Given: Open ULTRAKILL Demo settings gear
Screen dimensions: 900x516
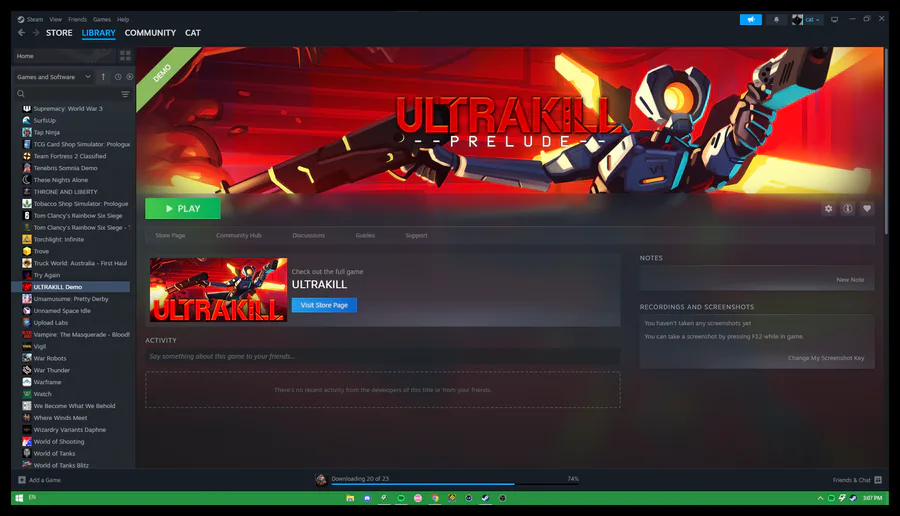Looking at the screenshot, I should (x=828, y=208).
